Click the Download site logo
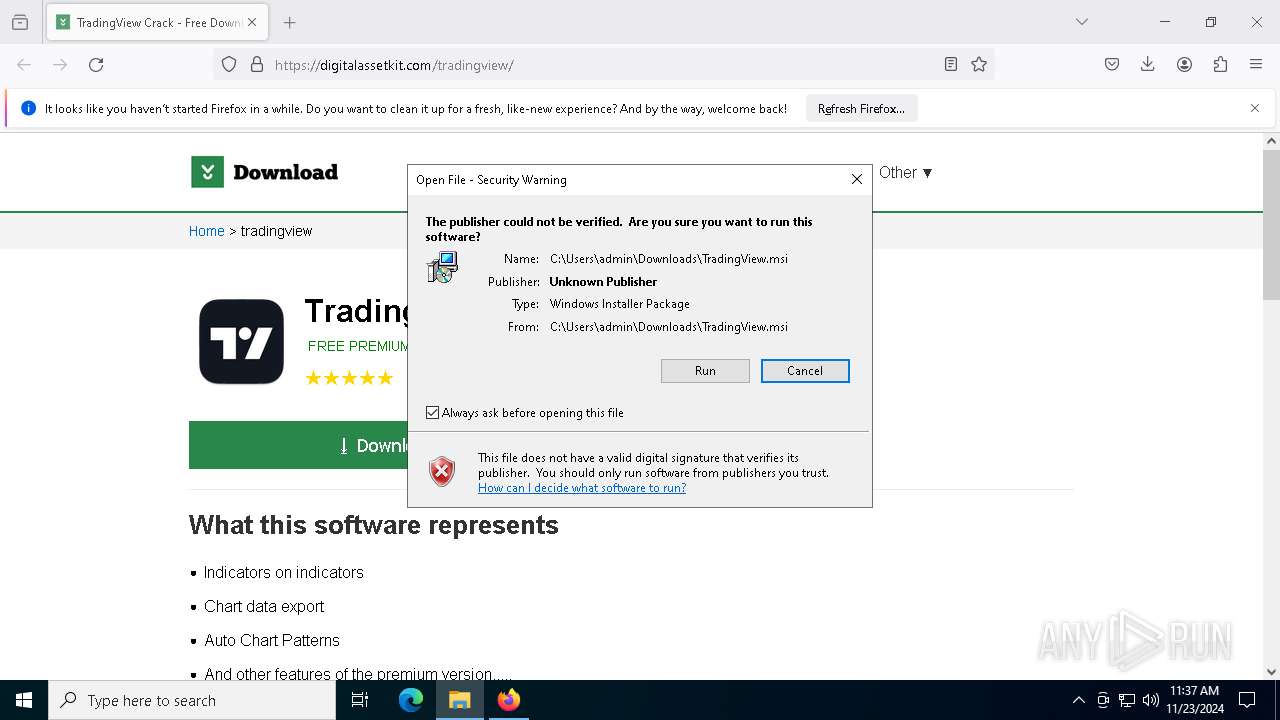1280x720 pixels. tap(265, 172)
